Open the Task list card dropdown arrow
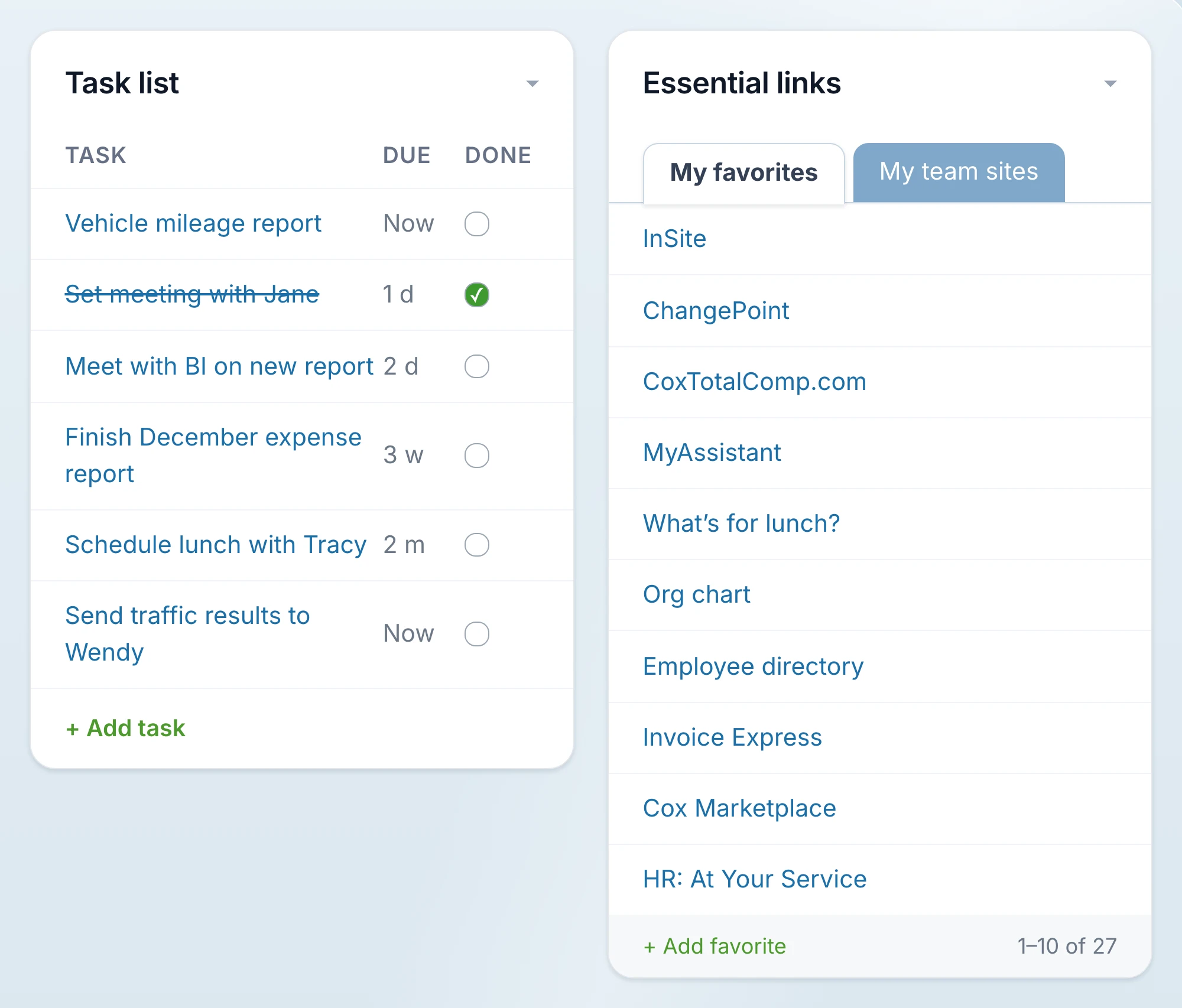 [x=532, y=84]
